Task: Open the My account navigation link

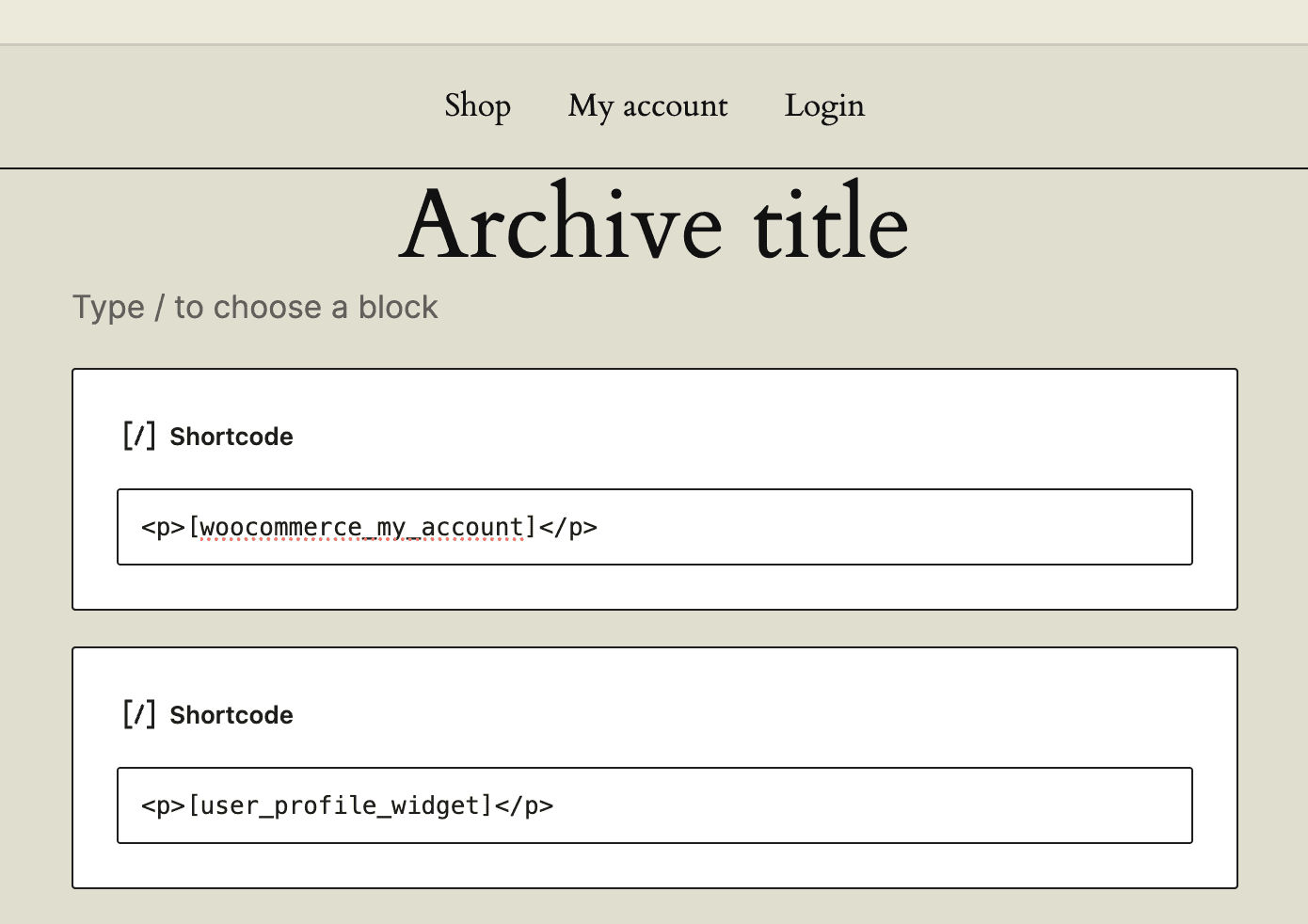Action: 647,105
